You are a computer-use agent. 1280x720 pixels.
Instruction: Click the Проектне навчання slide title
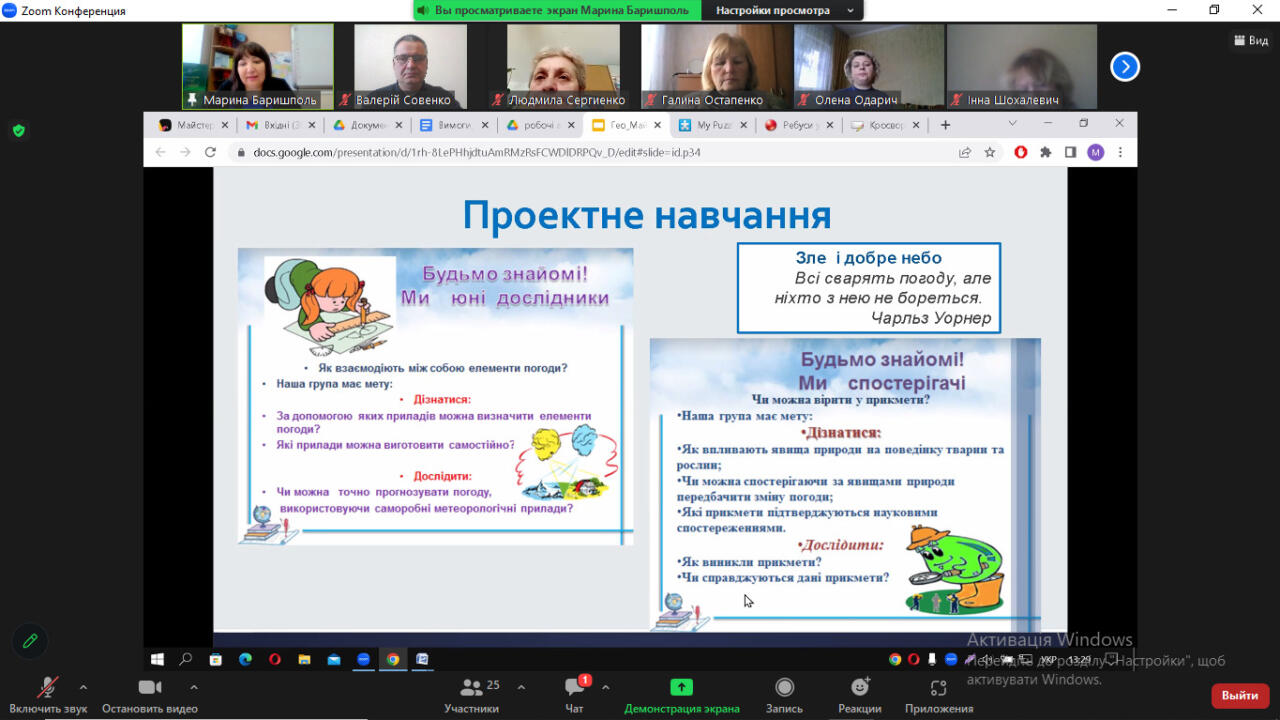(647, 215)
